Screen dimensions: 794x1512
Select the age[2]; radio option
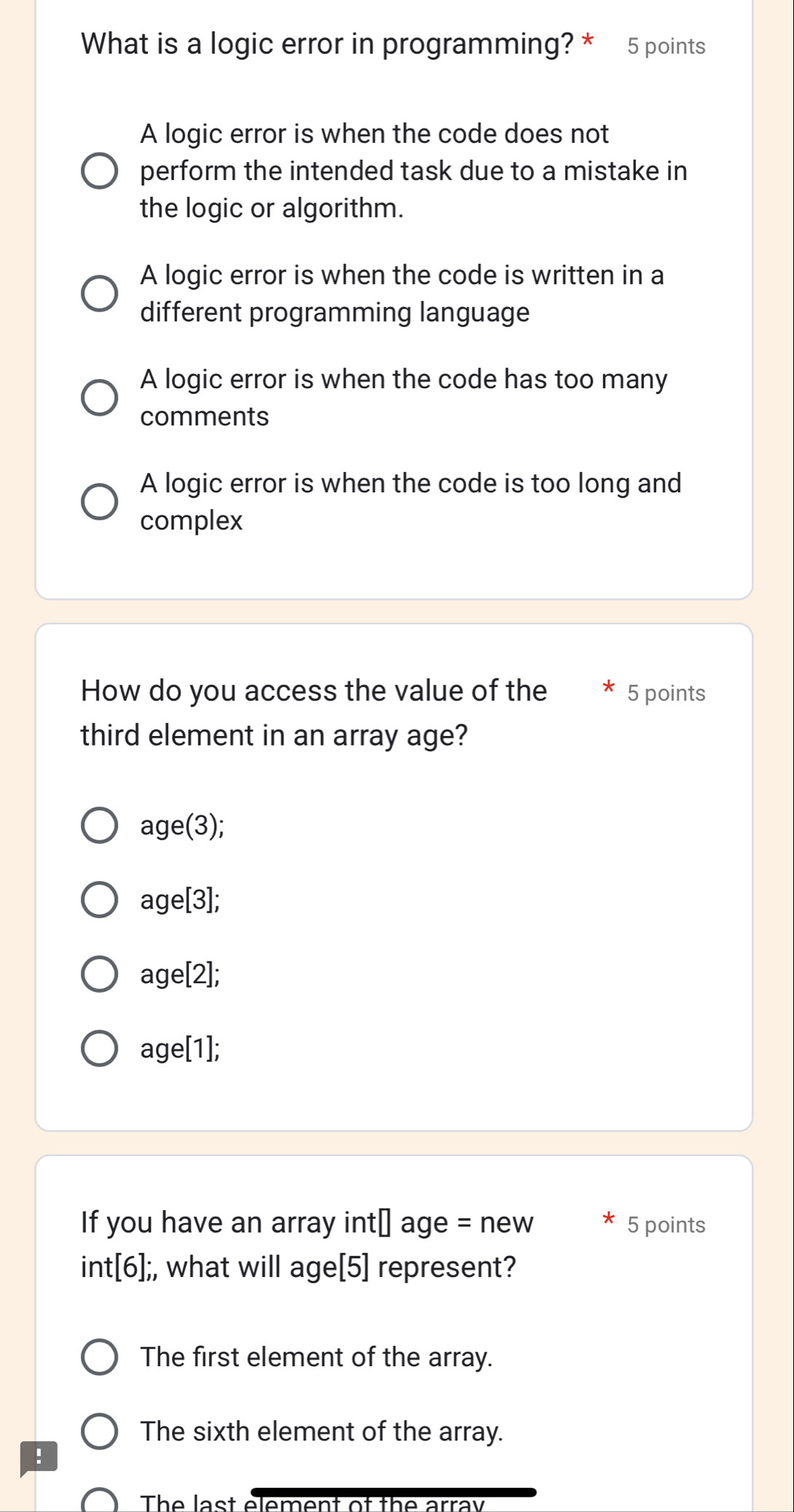coord(99,974)
